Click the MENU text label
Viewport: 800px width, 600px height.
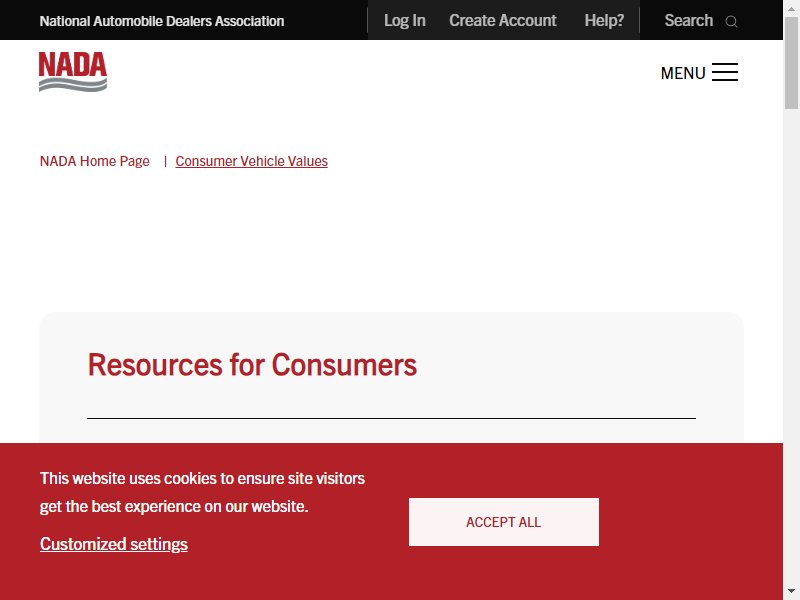click(683, 73)
